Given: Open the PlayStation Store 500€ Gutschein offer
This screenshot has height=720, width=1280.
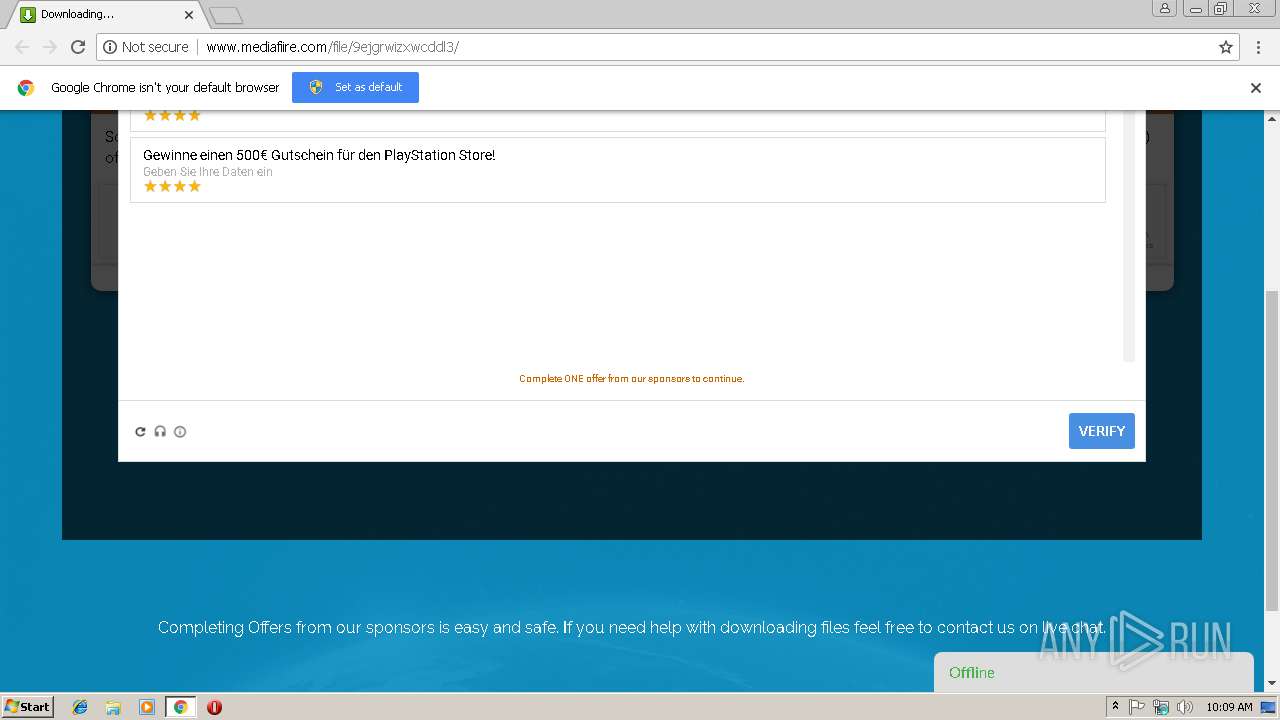Looking at the screenshot, I should pos(618,170).
